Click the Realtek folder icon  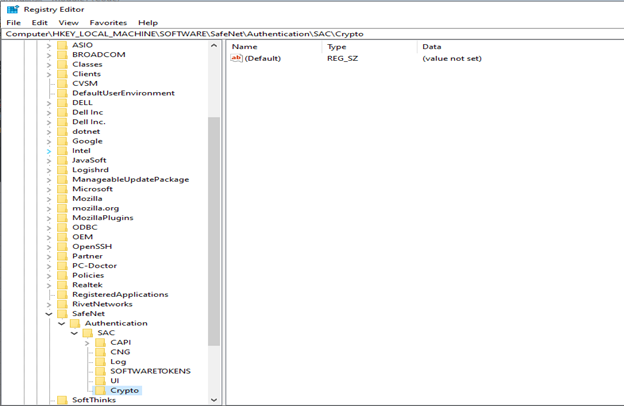[x=62, y=285]
